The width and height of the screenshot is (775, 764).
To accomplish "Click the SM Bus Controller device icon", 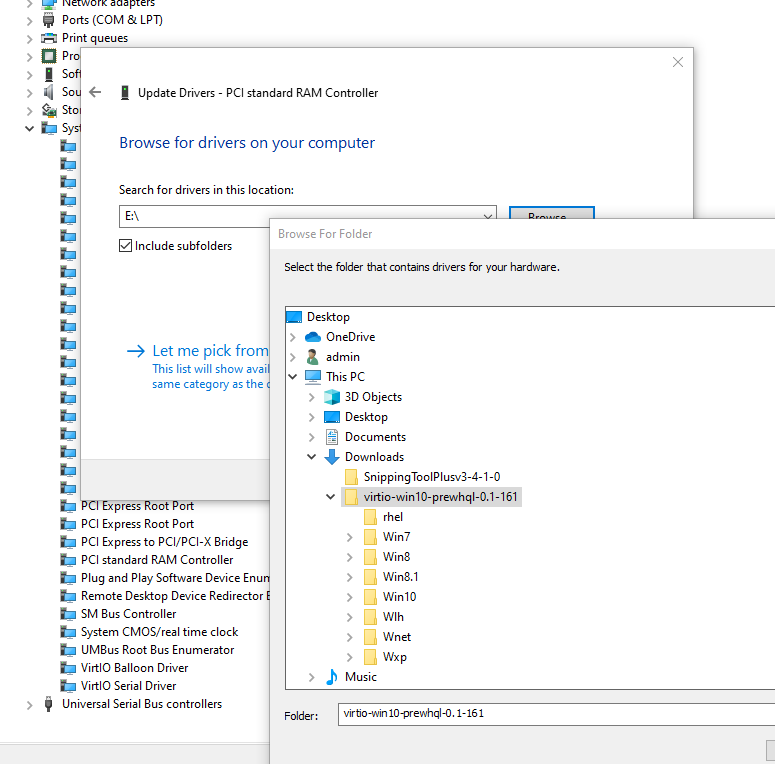I will pos(68,614).
